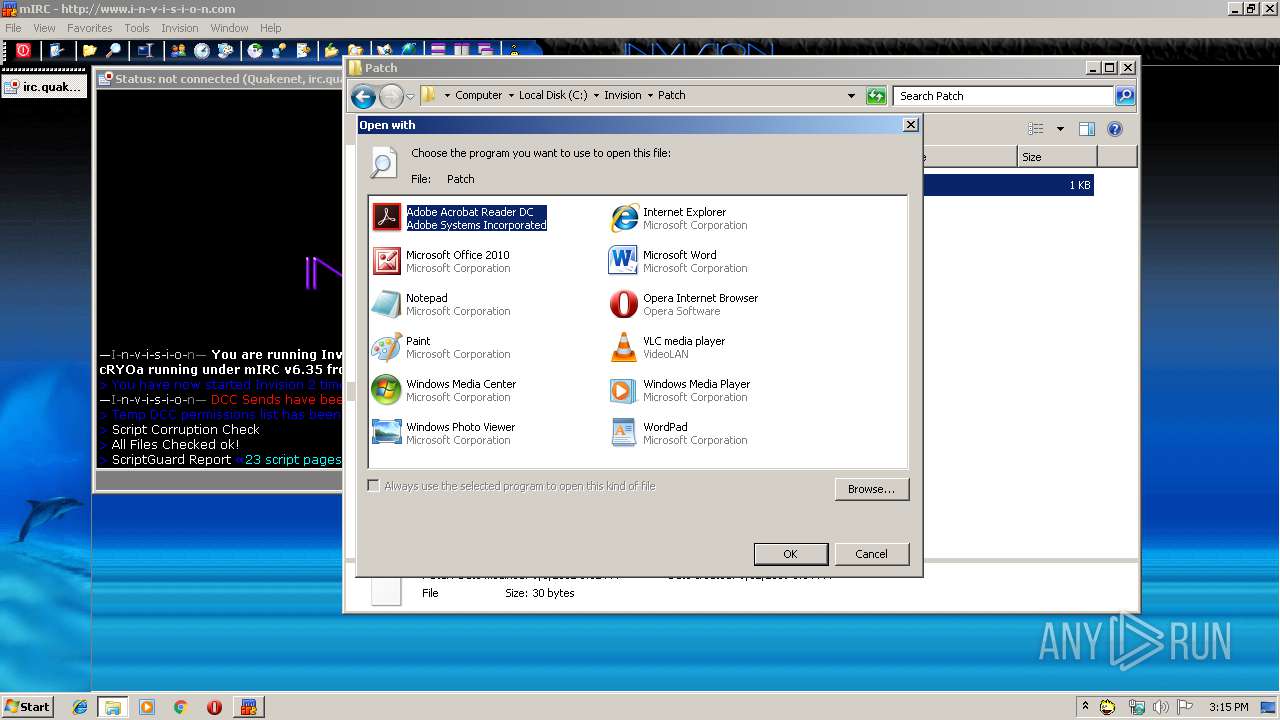Click the volume icon in system tray
Viewport: 1280px width, 720px height.
click(x=1160, y=707)
